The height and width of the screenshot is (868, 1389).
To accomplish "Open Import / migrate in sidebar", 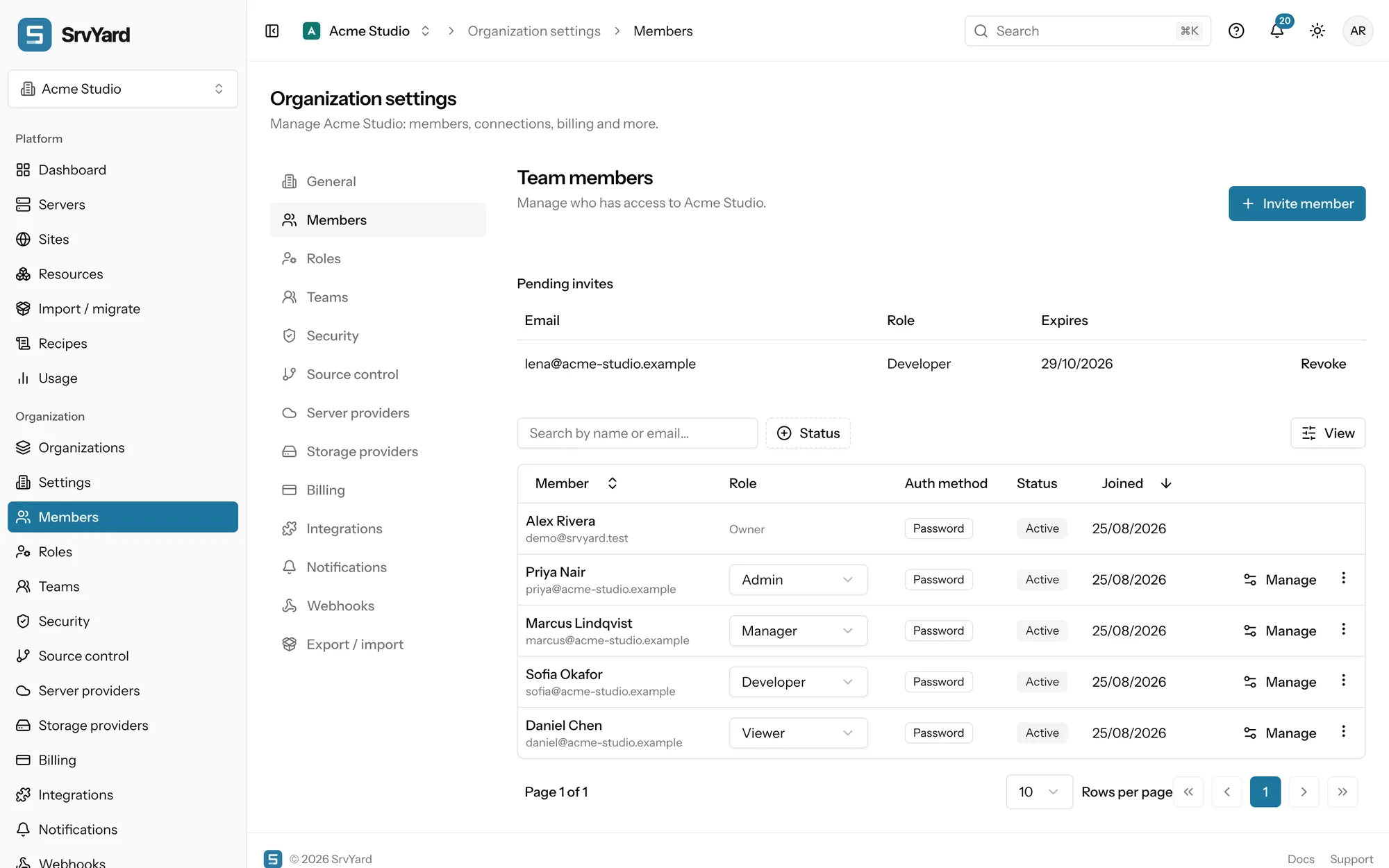I will pos(123,309).
